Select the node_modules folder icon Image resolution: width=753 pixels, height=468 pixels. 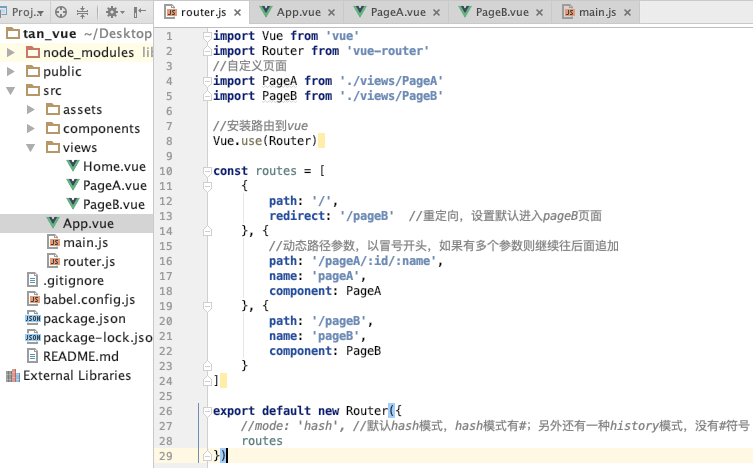33,52
